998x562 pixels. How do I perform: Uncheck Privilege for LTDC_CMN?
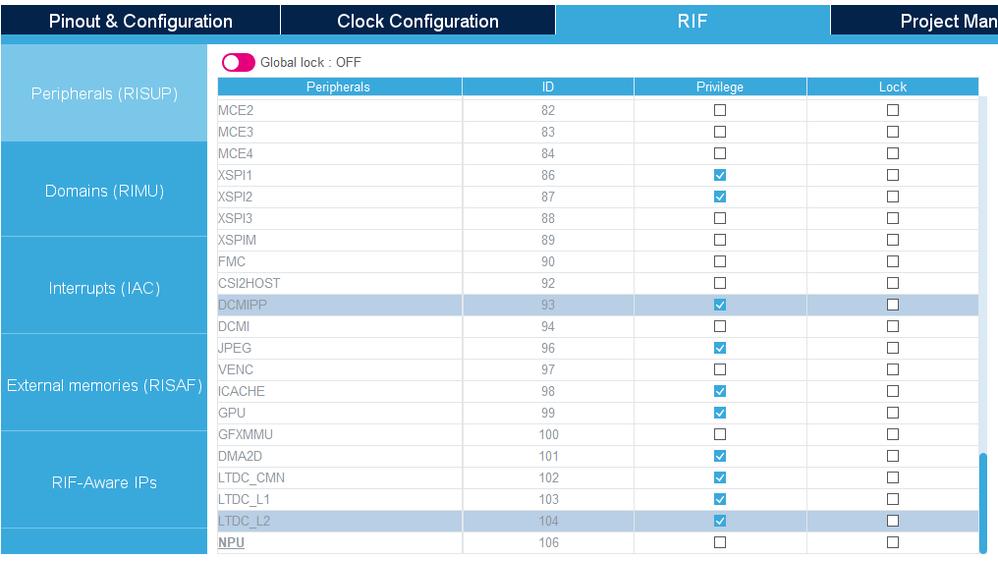720,478
